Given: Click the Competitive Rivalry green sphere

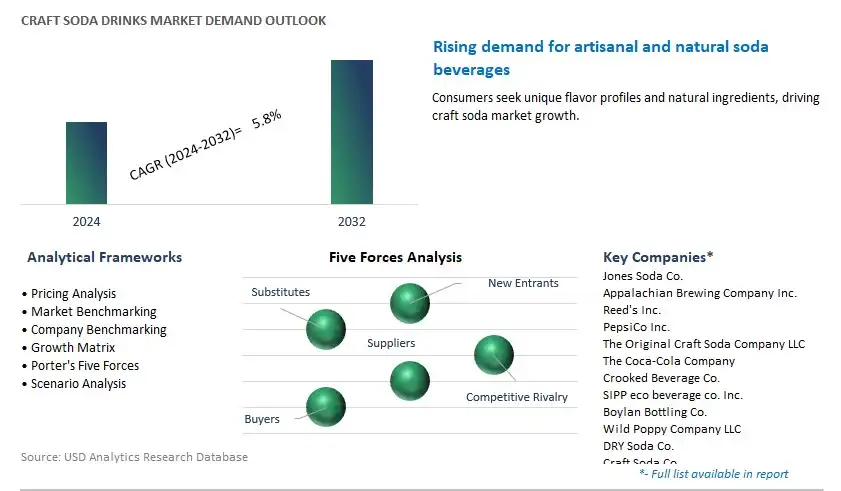Looking at the screenshot, I should 493,355.
